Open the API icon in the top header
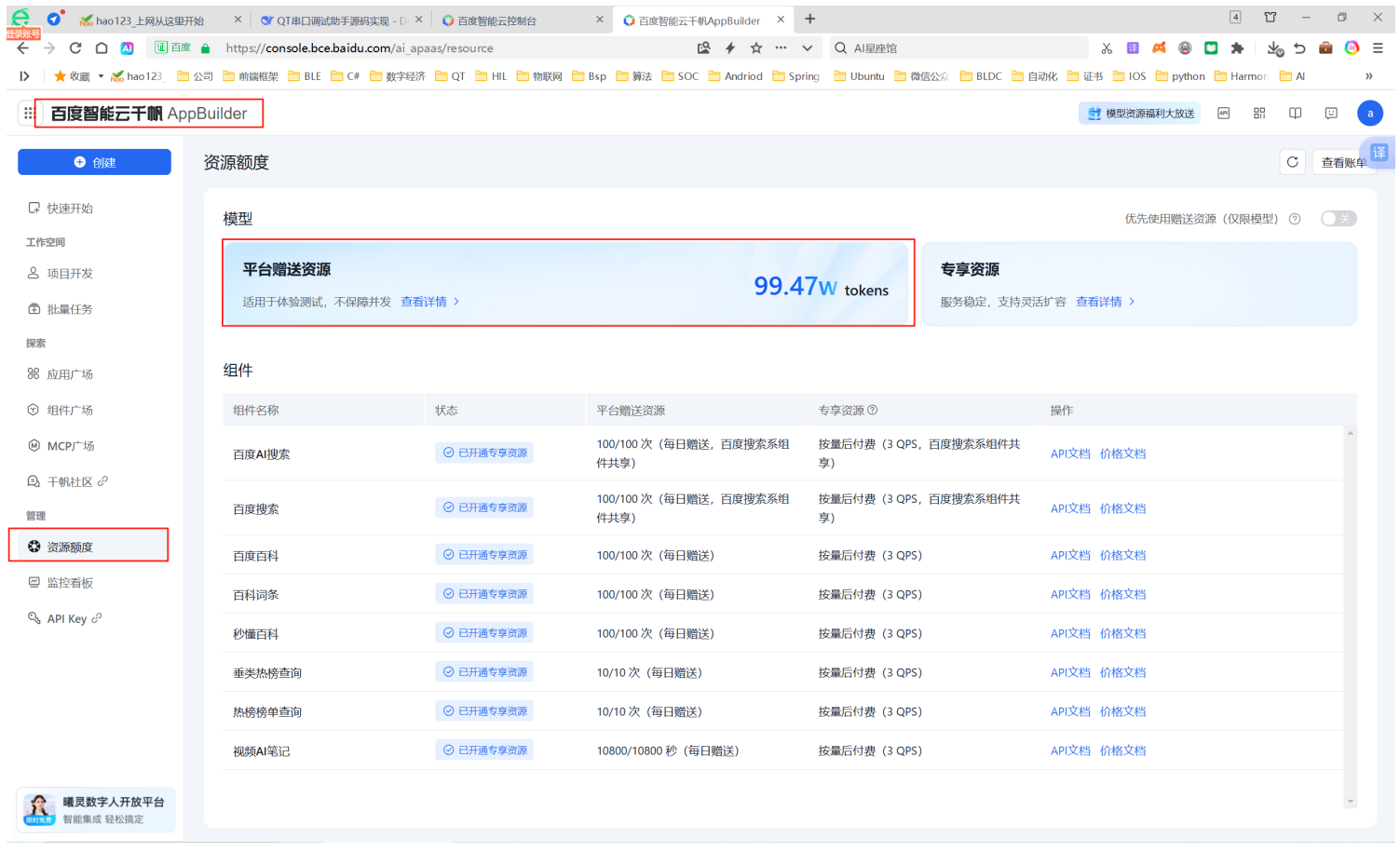Screen dimensions: 1400x852 tap(1224, 114)
